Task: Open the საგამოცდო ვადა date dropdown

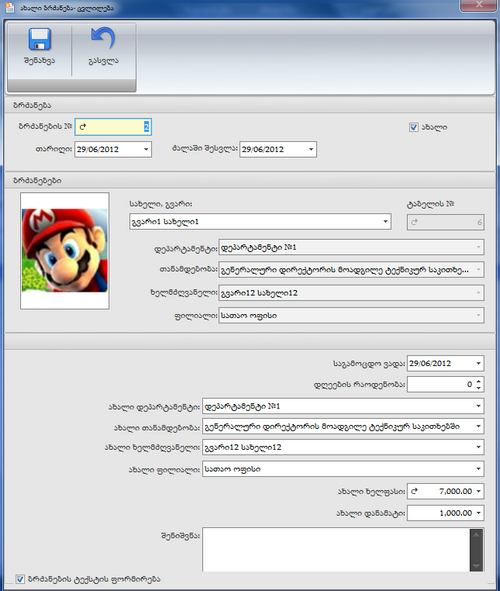Action: [x=479, y=363]
